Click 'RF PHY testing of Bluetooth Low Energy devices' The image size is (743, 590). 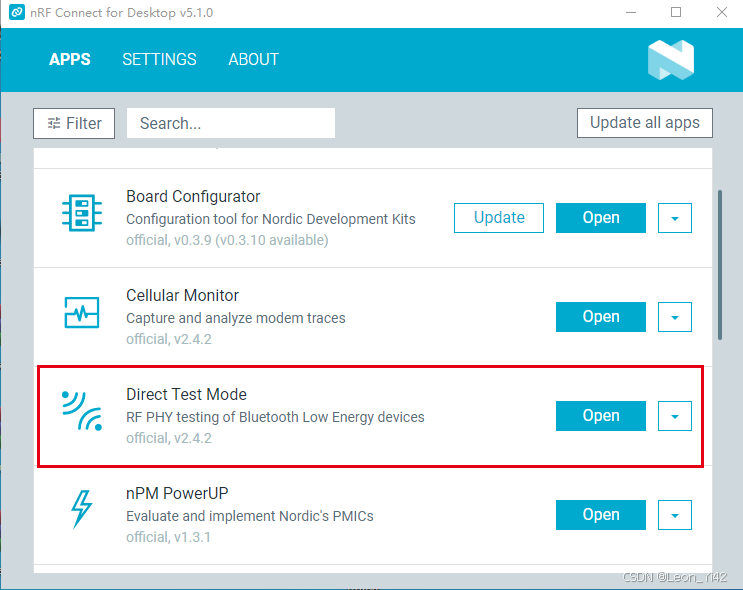pos(275,417)
